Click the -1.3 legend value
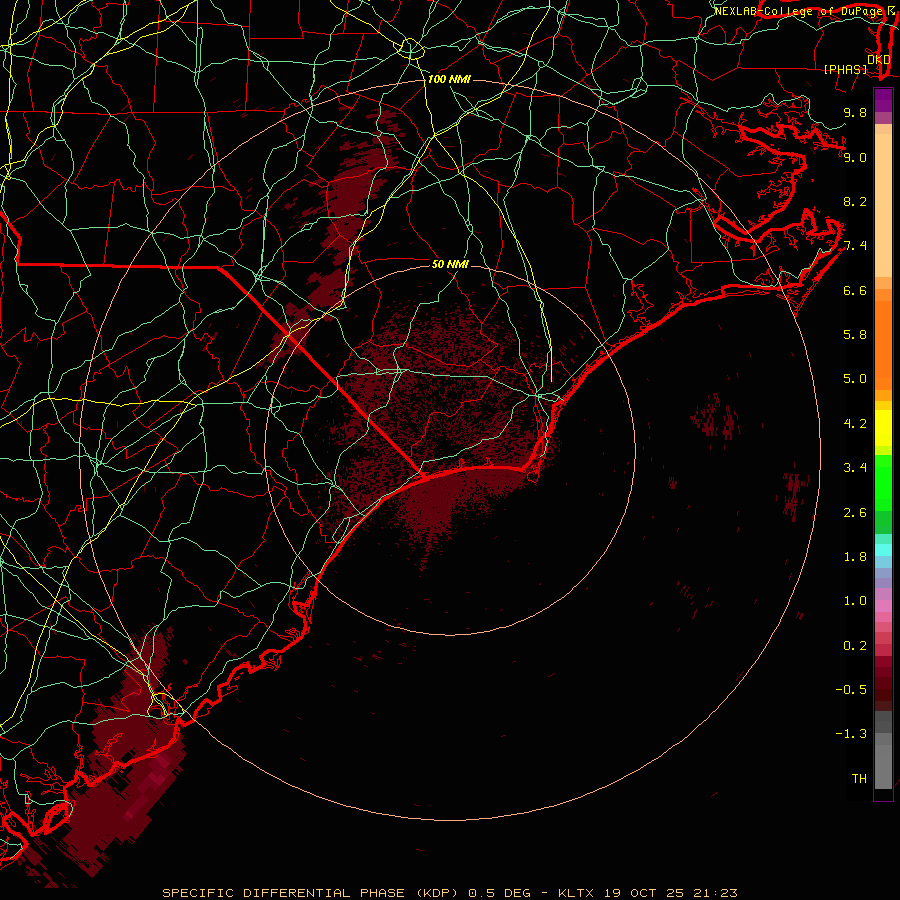Image resolution: width=900 pixels, height=900 pixels. 851,734
